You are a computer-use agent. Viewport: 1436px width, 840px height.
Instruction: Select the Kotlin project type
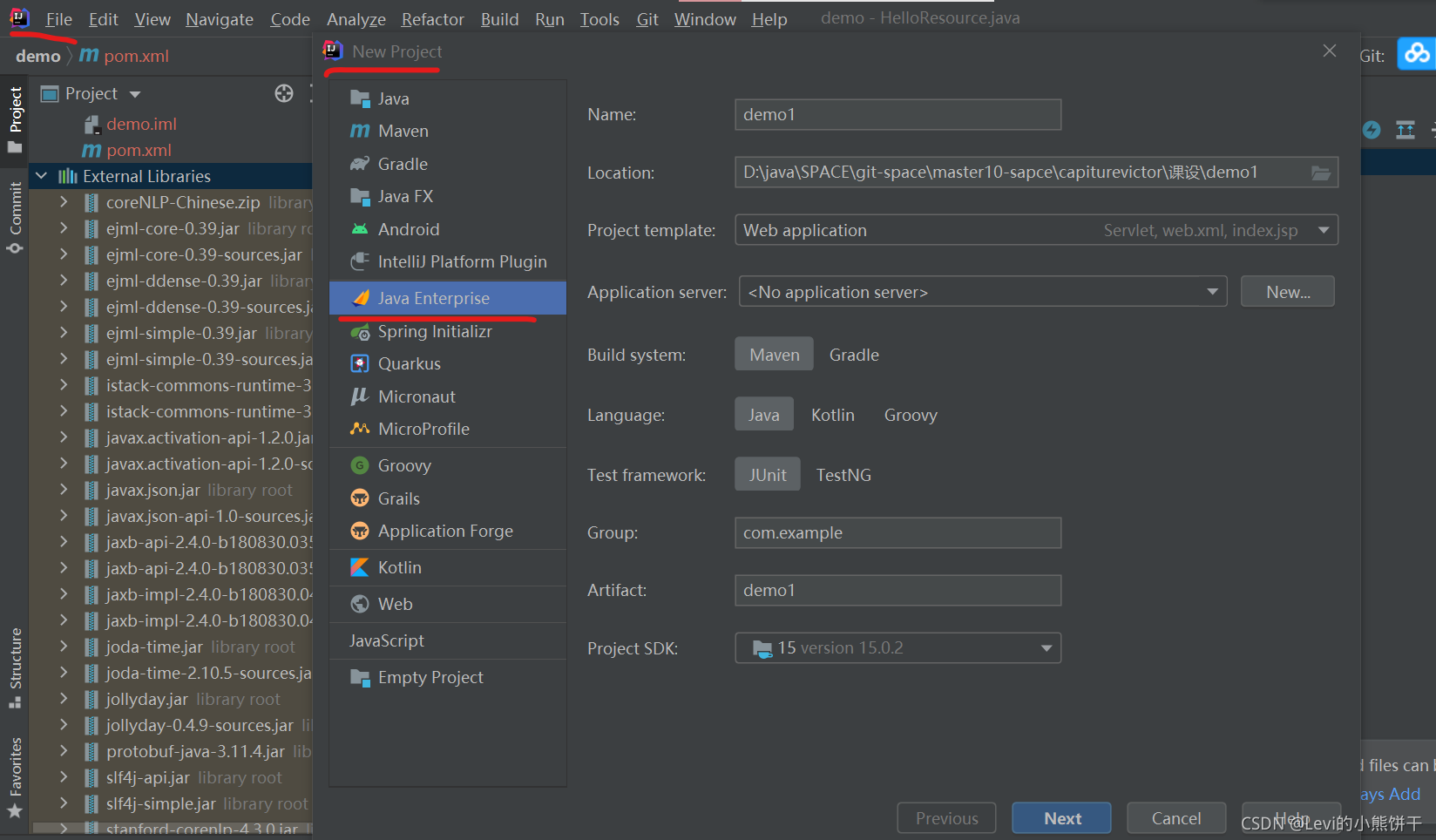448,567
